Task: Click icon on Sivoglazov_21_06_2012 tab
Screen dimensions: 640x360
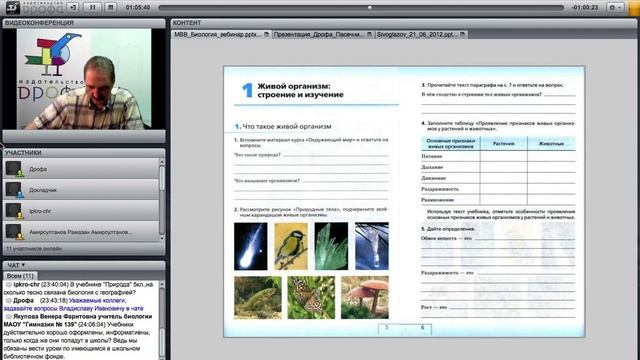Action: [462, 35]
